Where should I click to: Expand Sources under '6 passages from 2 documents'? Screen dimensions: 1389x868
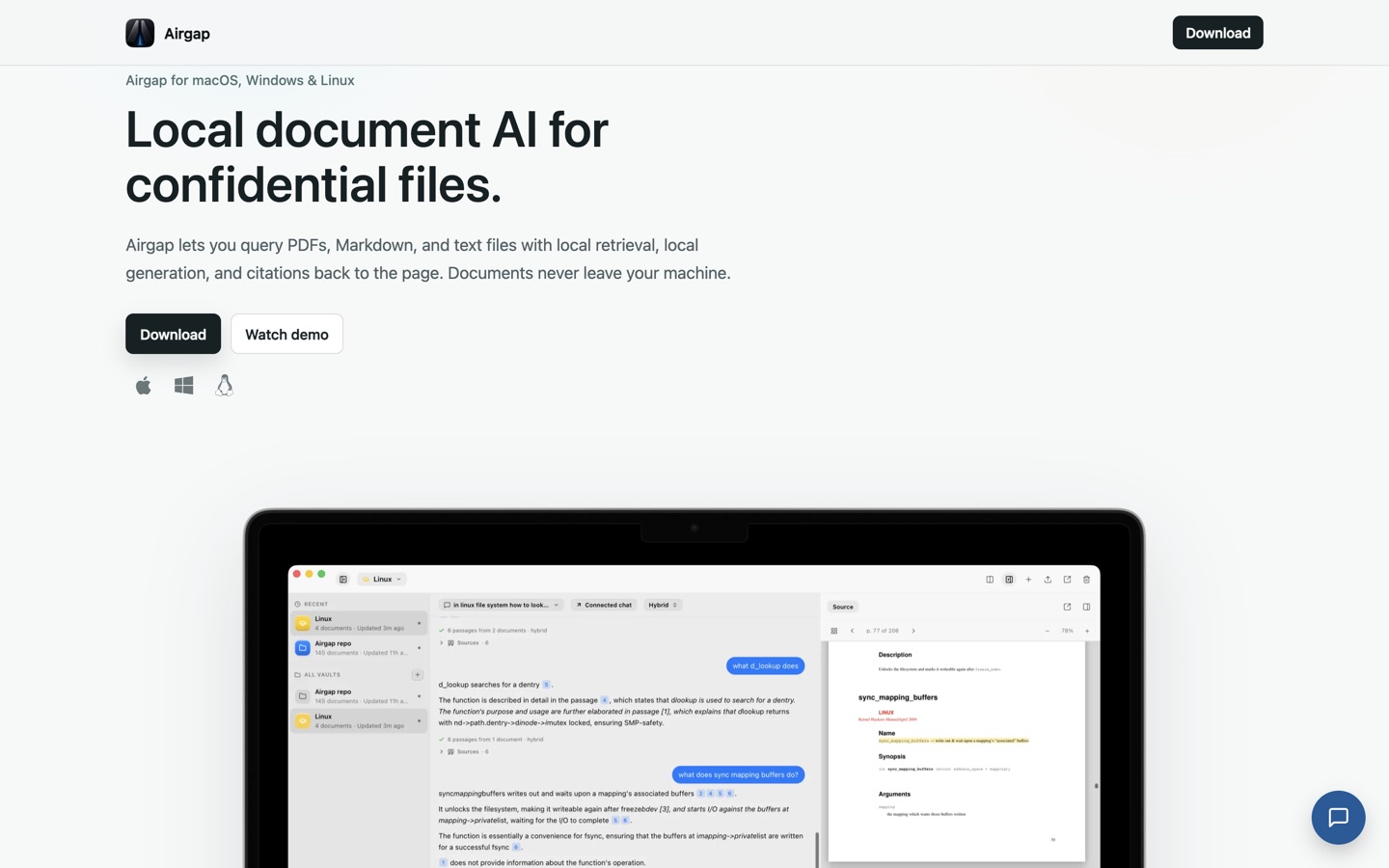coord(465,642)
